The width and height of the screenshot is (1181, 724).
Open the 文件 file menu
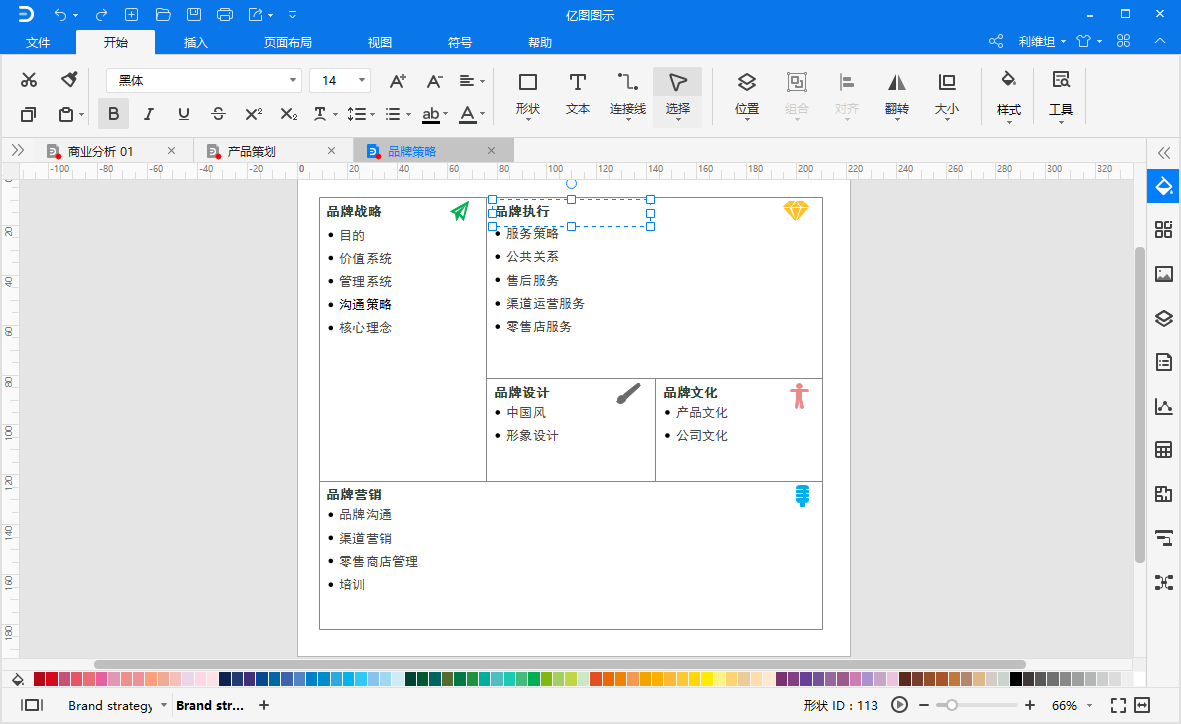(x=38, y=42)
